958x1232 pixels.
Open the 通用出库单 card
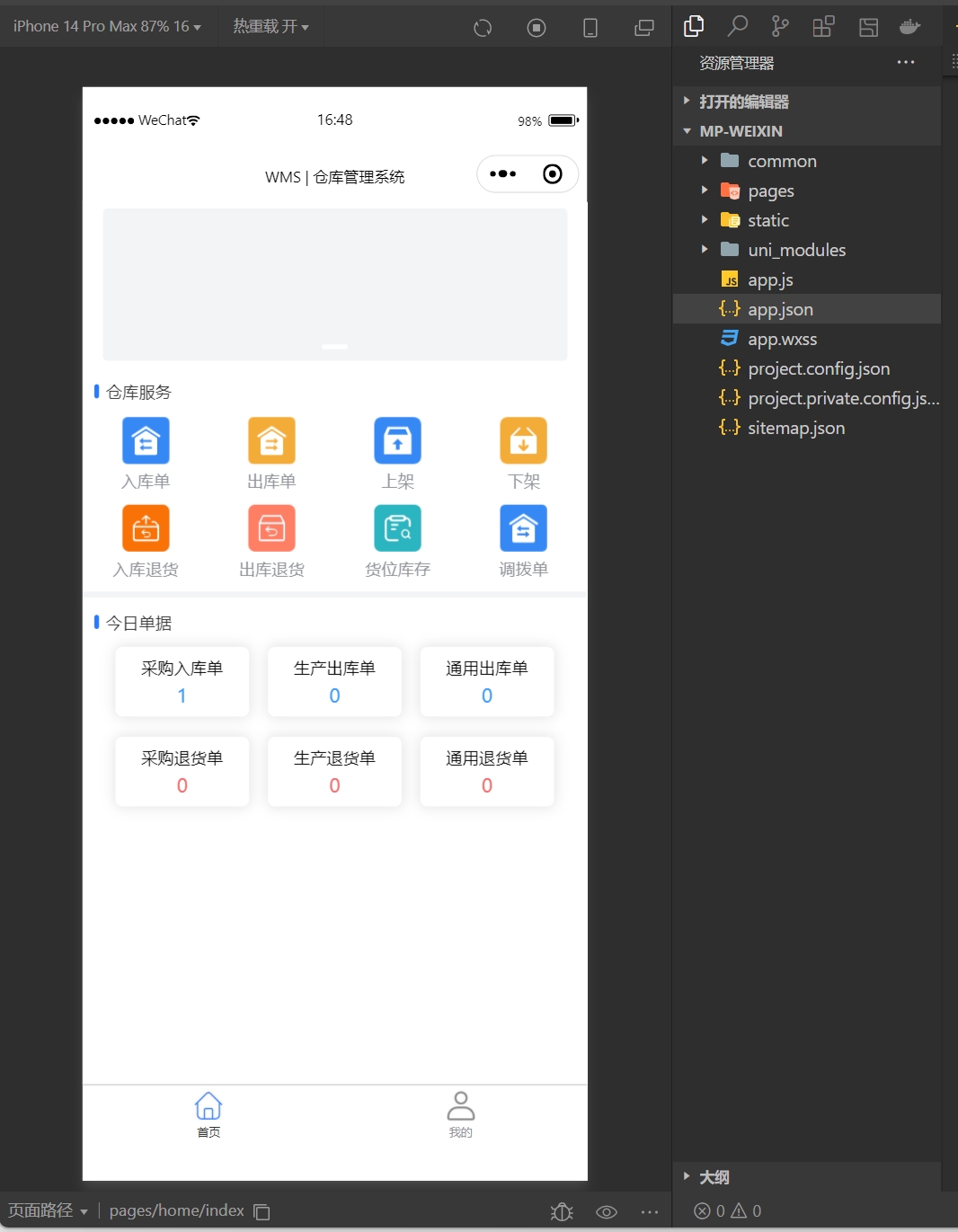coord(487,682)
